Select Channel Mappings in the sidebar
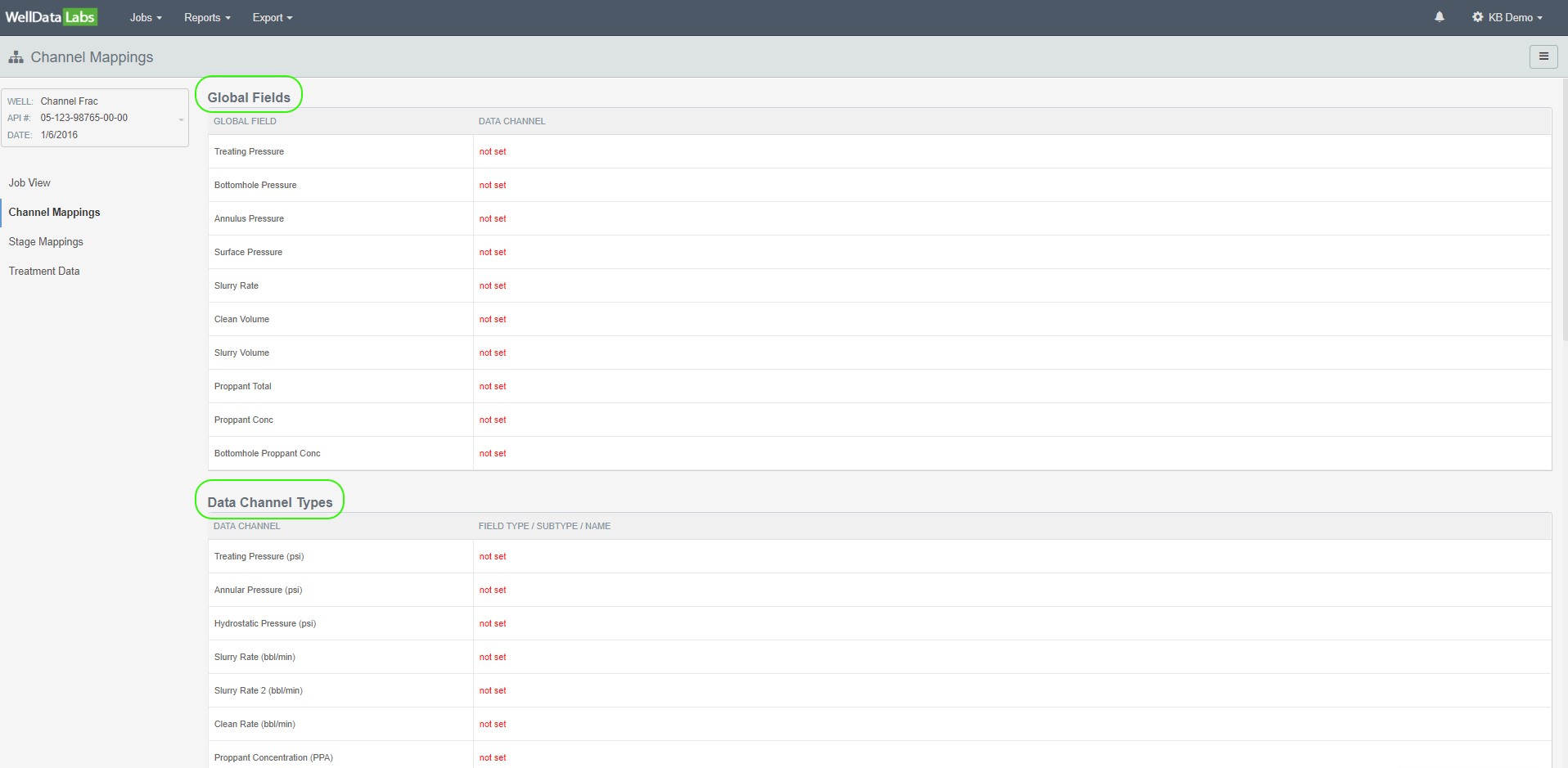This screenshot has height=768, width=1568. click(x=54, y=212)
